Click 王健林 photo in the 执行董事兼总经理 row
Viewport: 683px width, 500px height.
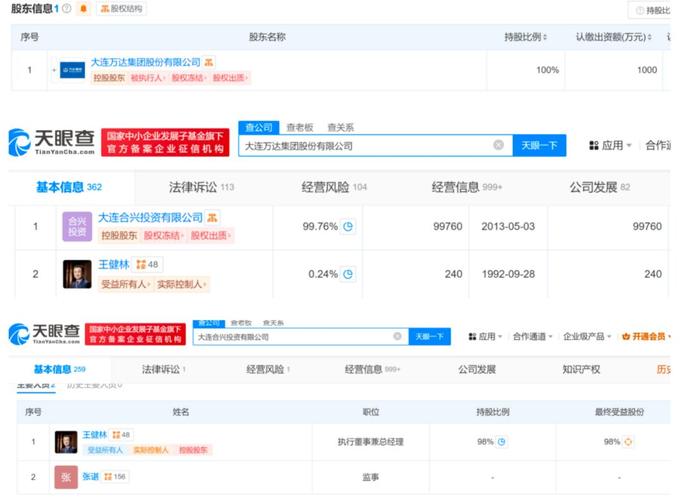pos(66,442)
